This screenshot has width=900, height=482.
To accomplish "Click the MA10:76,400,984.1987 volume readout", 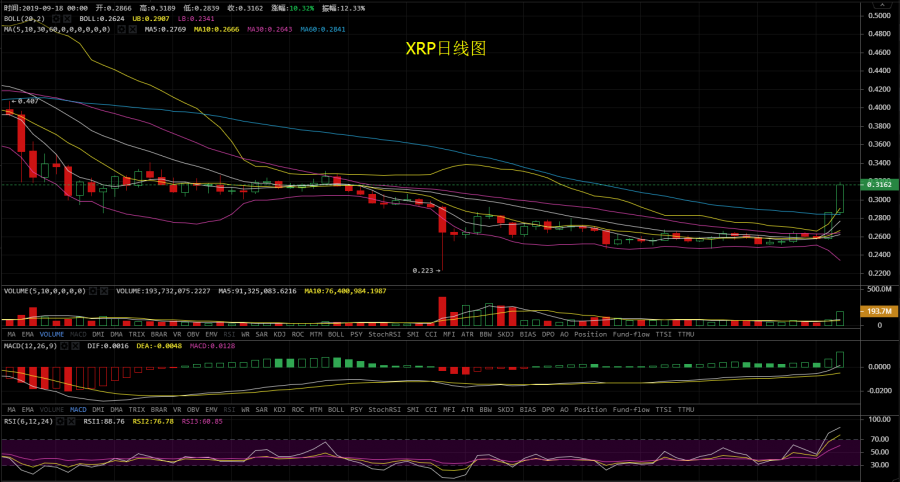I will coord(346,291).
